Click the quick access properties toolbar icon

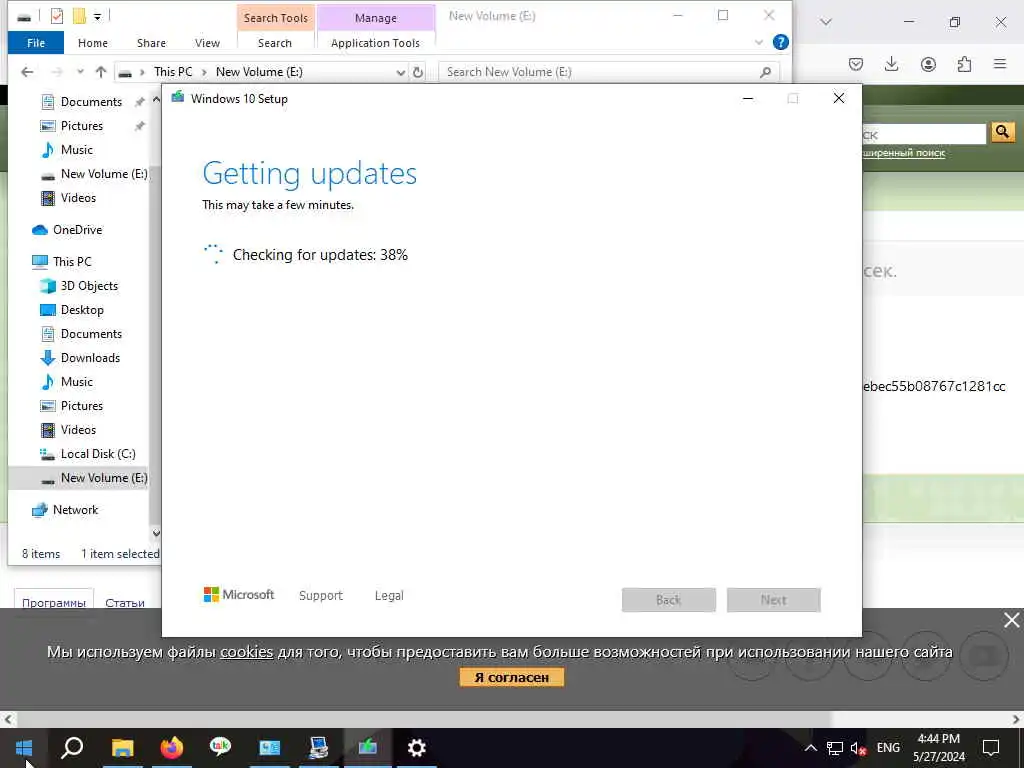(57, 16)
